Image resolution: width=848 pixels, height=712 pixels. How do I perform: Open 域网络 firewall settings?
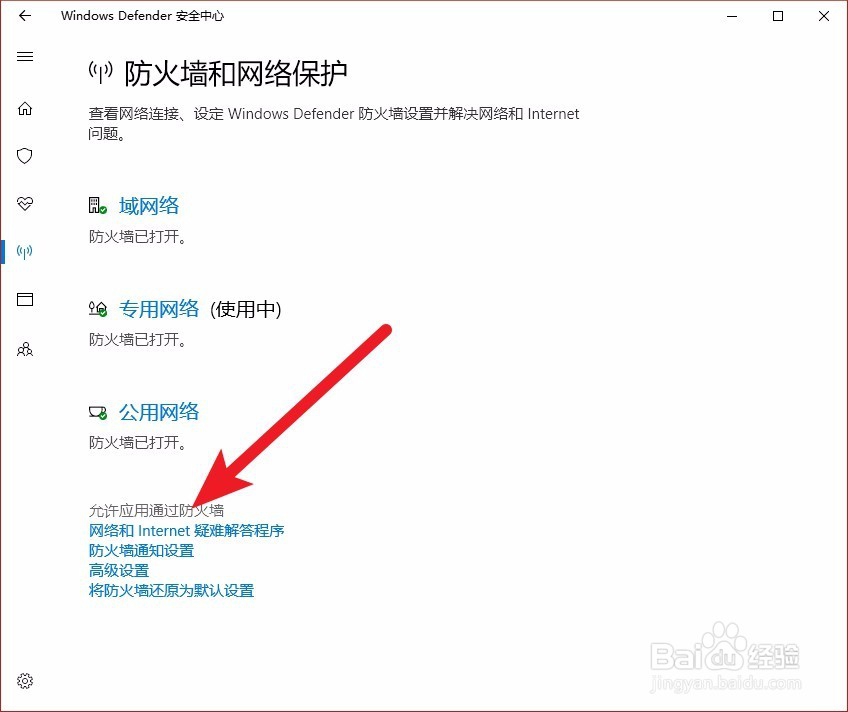[x=149, y=205]
